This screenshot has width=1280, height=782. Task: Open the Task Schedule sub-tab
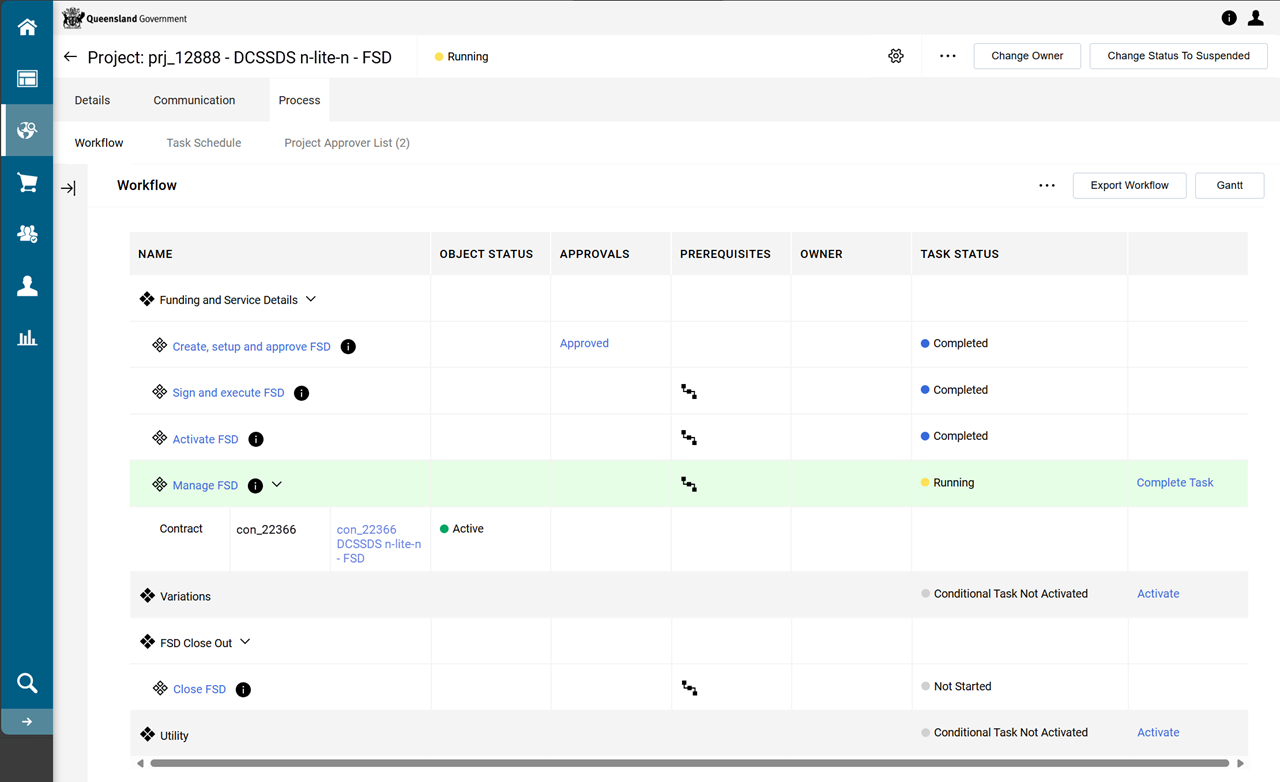(x=204, y=143)
